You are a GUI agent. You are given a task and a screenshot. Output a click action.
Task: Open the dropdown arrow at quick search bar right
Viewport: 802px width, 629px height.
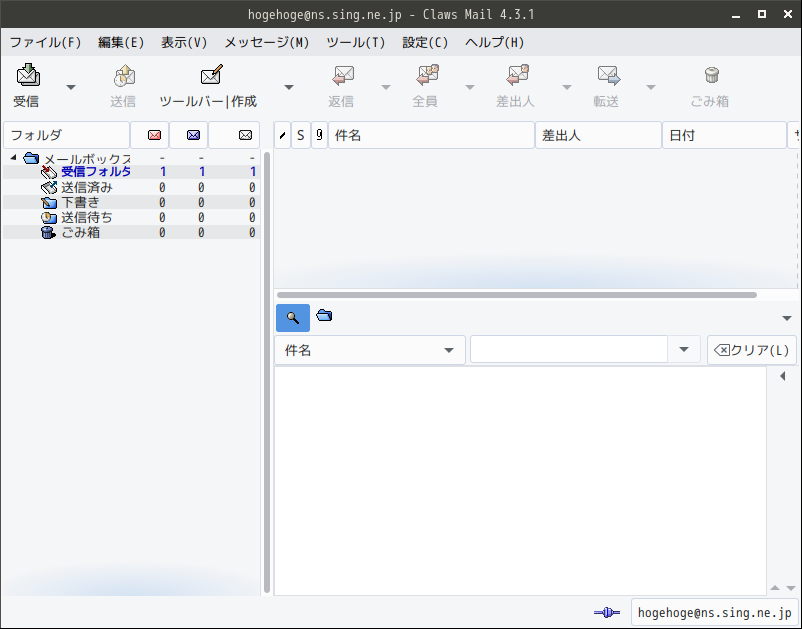(x=787, y=318)
